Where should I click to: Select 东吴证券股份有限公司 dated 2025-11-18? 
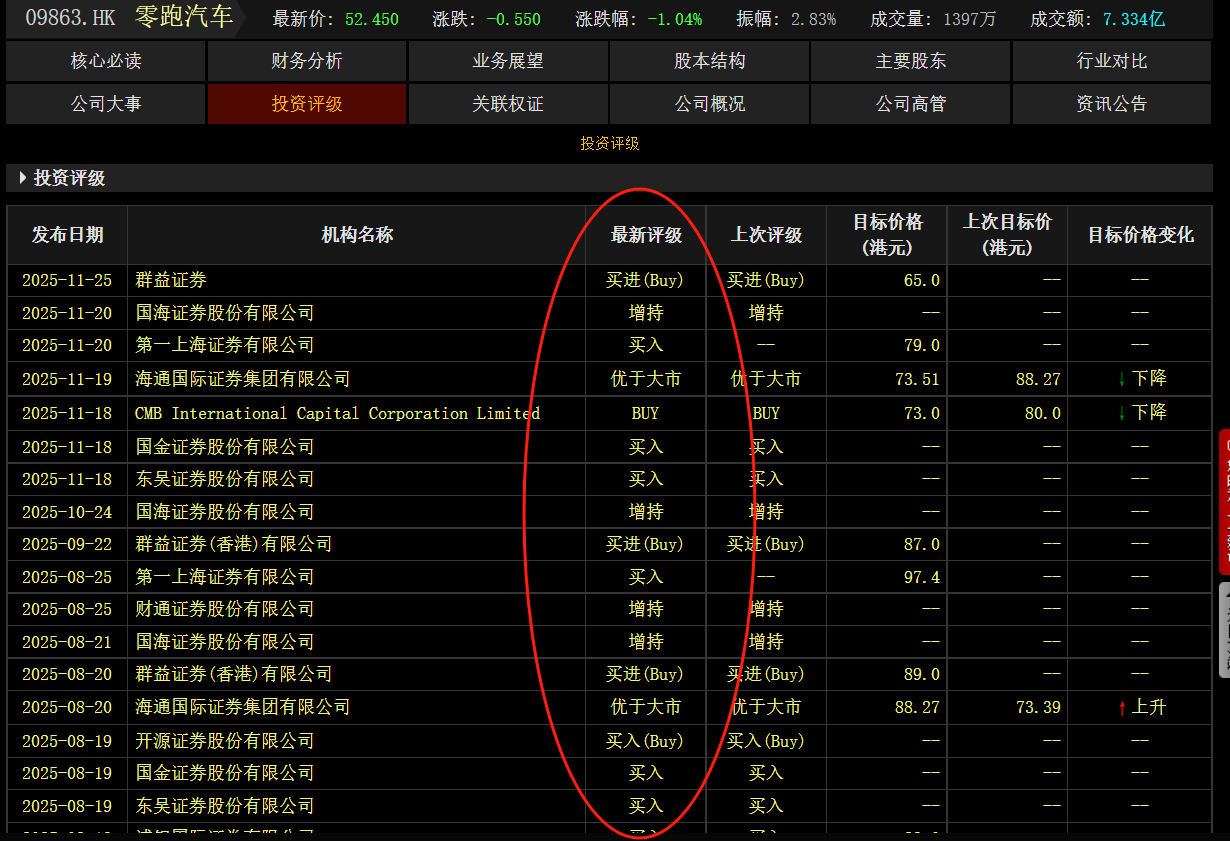tap(610, 479)
